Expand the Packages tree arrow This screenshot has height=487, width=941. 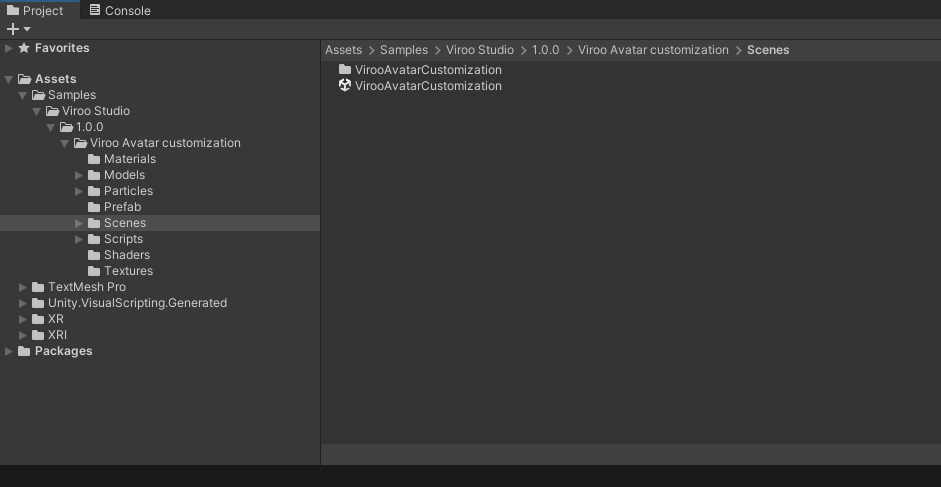9,351
